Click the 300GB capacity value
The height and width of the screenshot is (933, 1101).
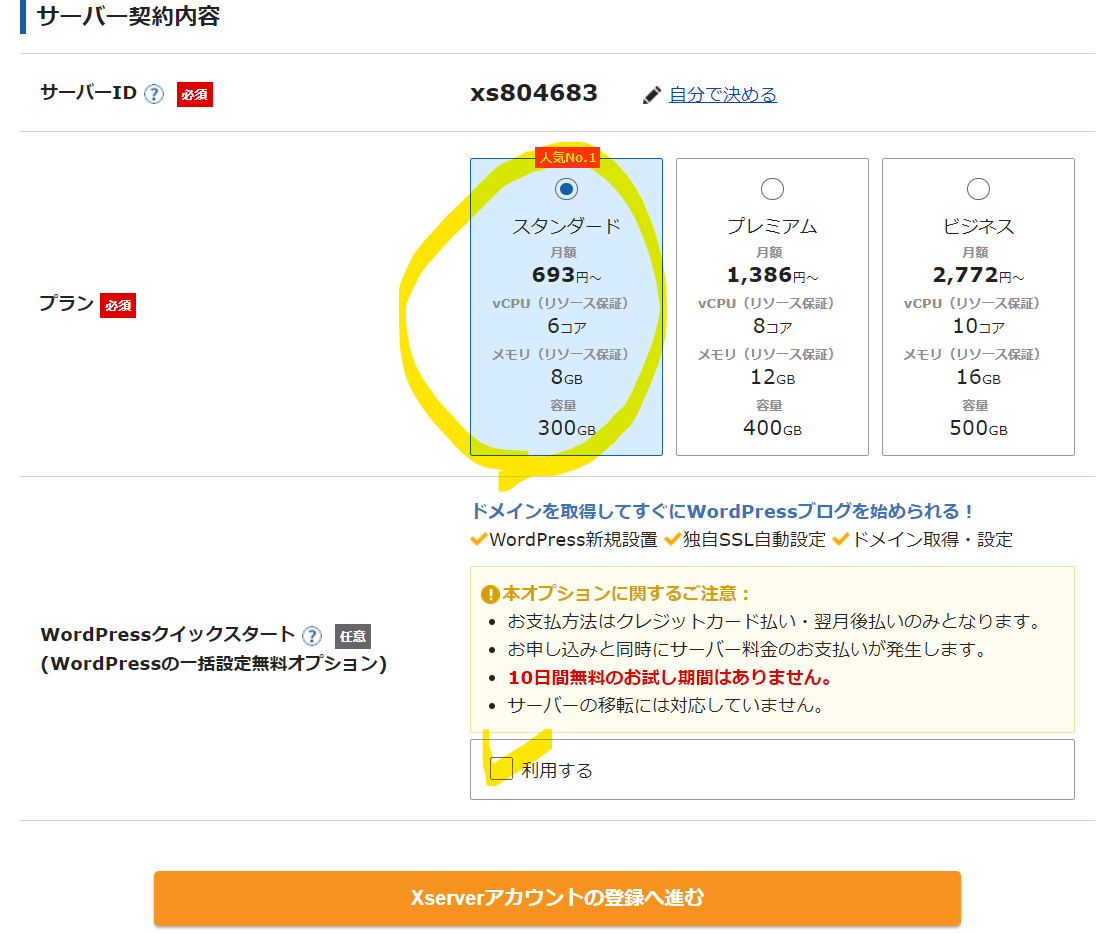(567, 428)
